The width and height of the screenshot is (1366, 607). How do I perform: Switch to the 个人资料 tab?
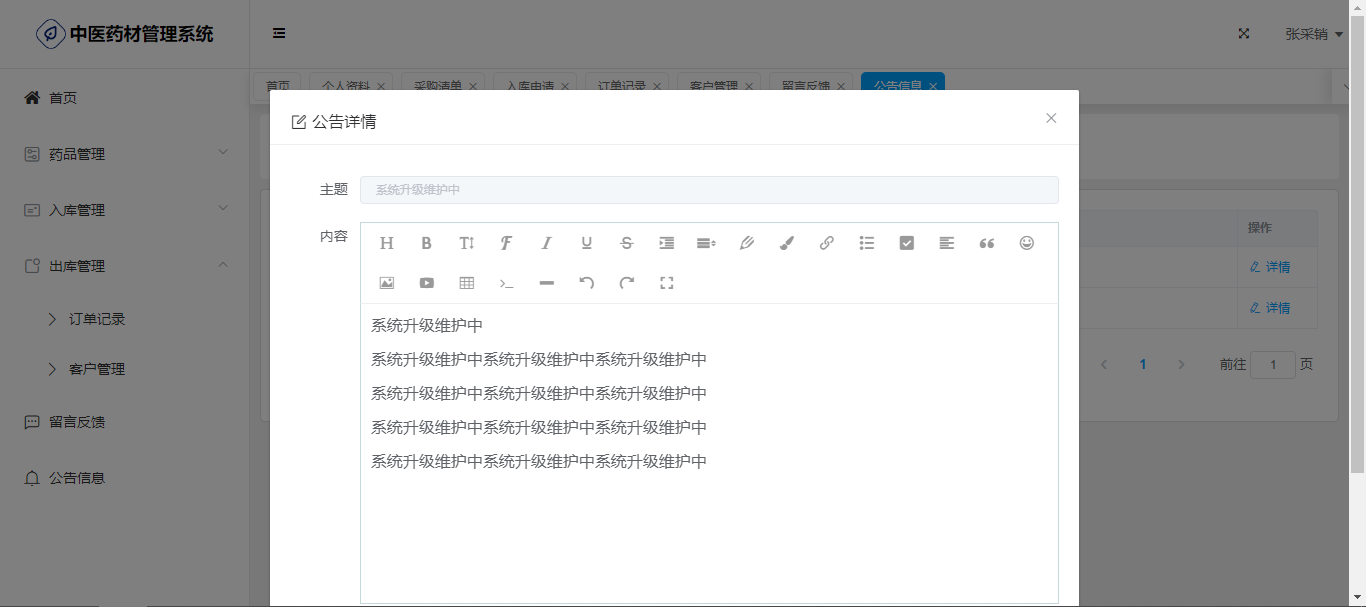pos(345,86)
